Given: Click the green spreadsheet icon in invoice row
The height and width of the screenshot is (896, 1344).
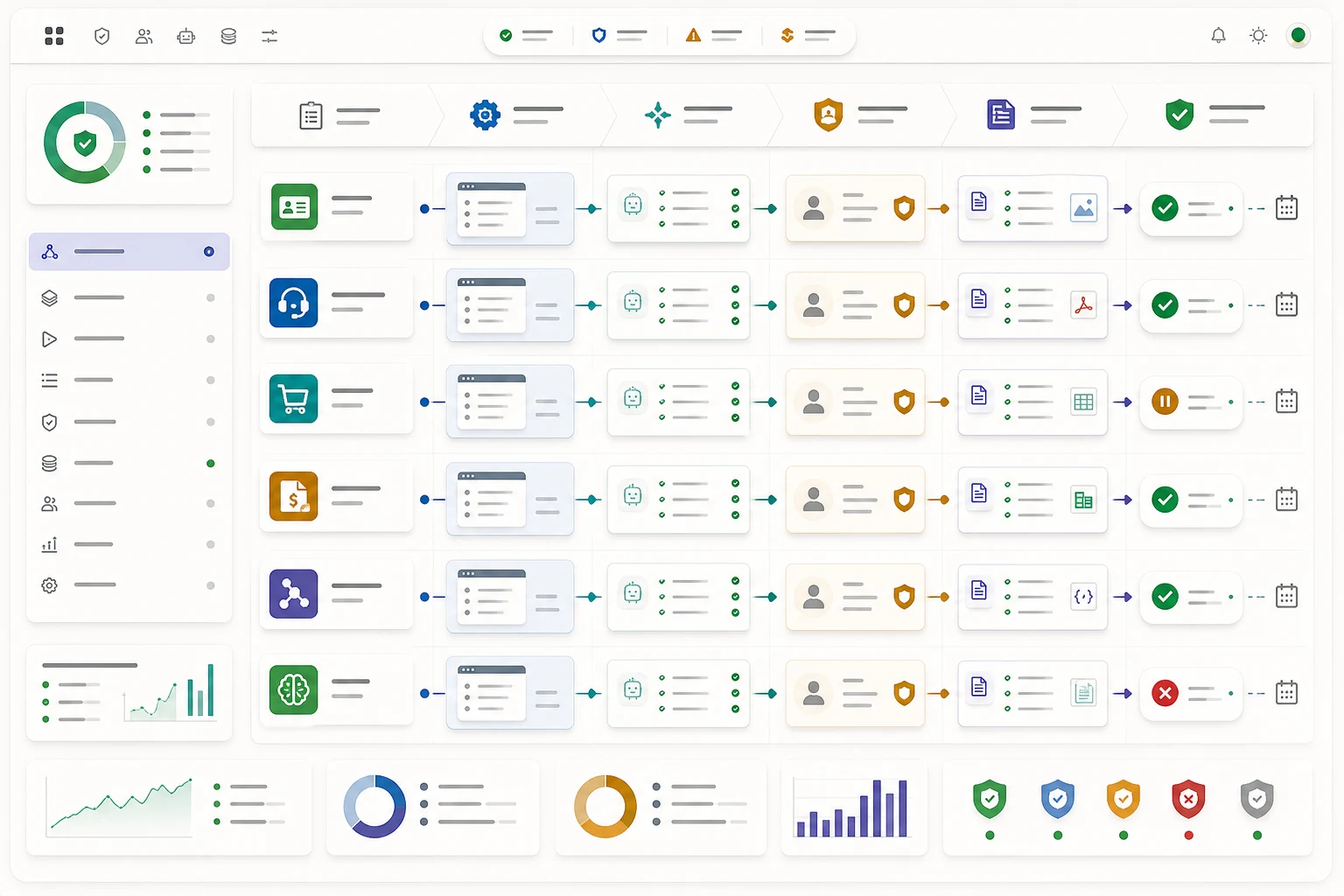Looking at the screenshot, I should point(1083,500).
